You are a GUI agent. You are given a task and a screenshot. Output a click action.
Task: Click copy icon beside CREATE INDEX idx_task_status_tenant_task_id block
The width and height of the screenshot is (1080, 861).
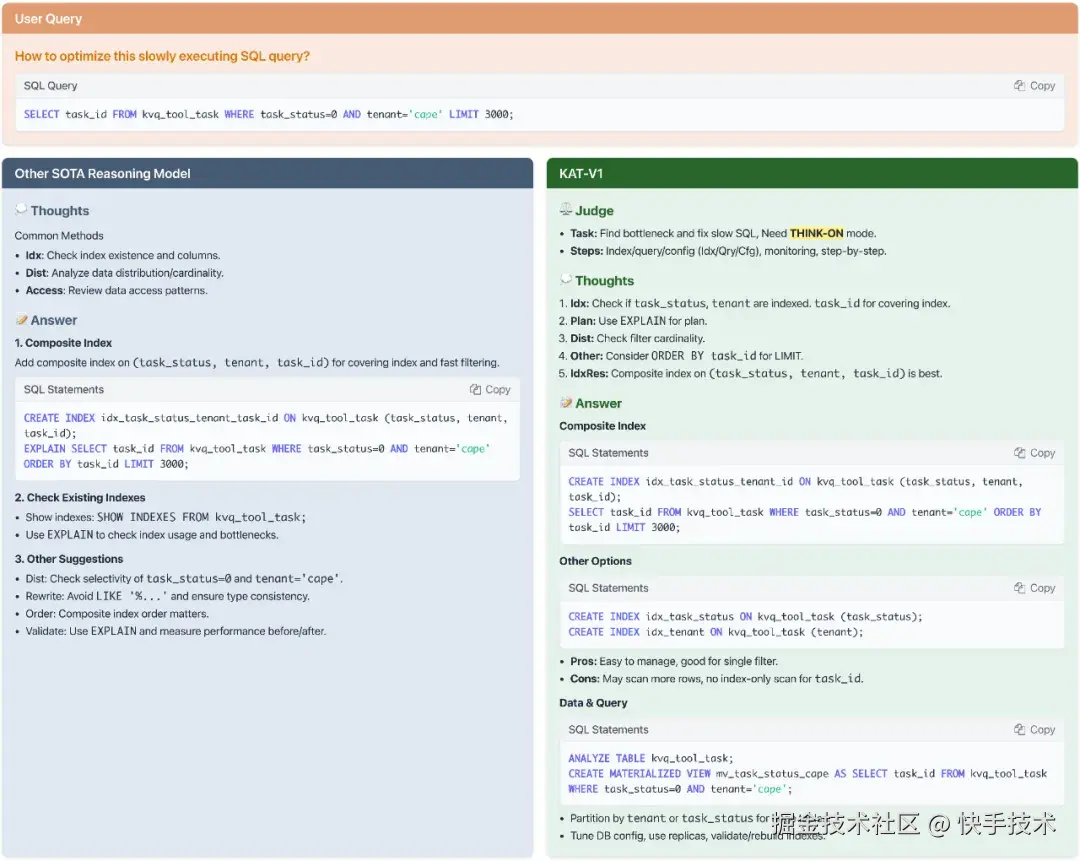tap(475, 389)
